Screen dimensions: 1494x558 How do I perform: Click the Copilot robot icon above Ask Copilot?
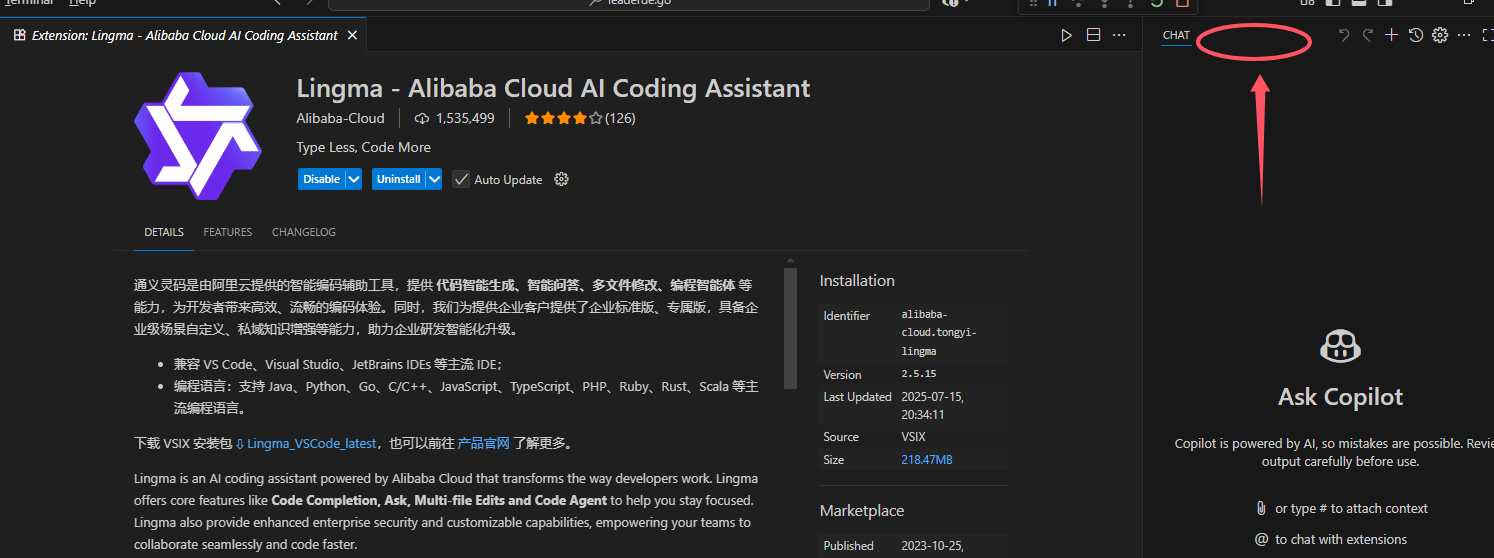pos(1340,347)
